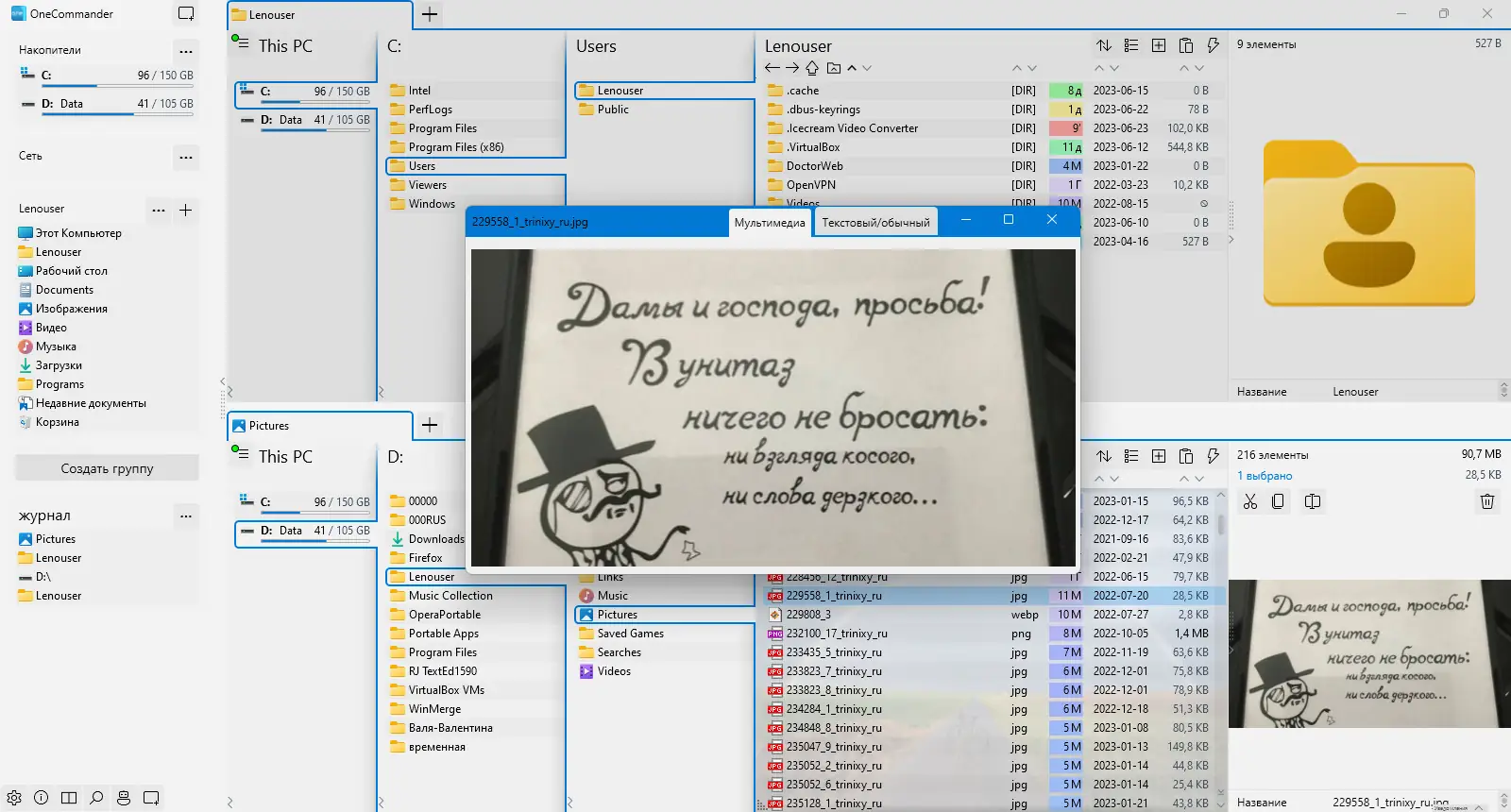This screenshot has width=1511, height=812.
Task: Switch the dual-pane layout icon
Action: click(69, 798)
